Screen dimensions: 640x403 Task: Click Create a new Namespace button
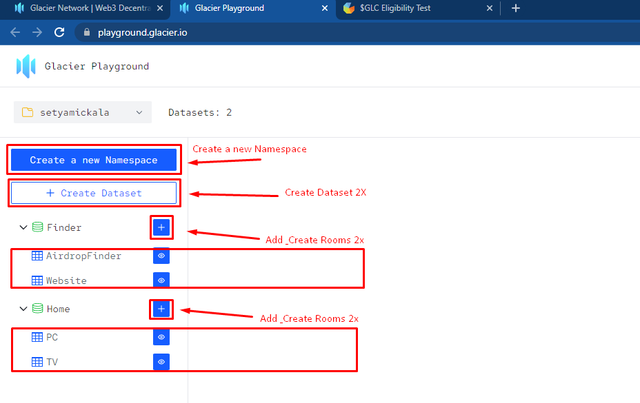(94, 160)
